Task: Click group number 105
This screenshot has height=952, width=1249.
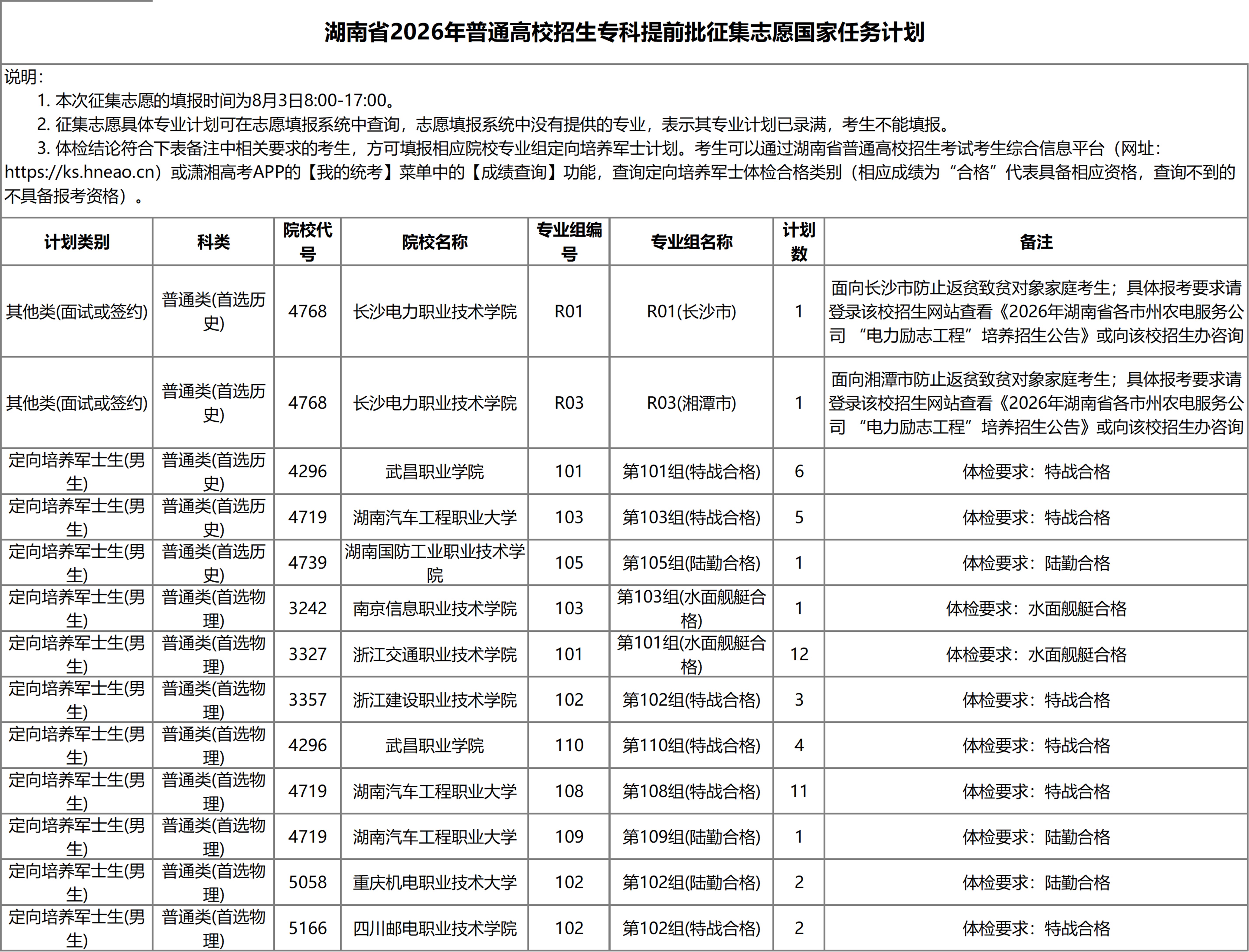Action: [x=569, y=563]
